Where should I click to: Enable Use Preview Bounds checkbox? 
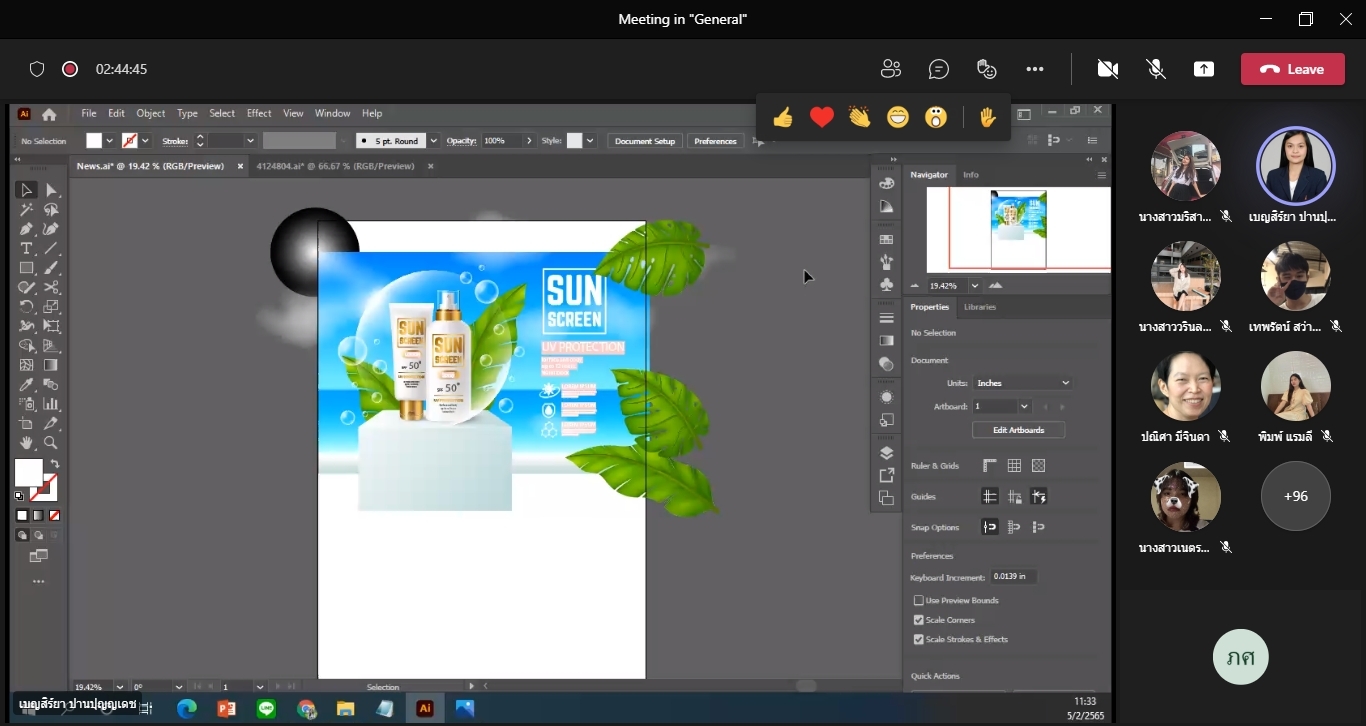(x=919, y=600)
